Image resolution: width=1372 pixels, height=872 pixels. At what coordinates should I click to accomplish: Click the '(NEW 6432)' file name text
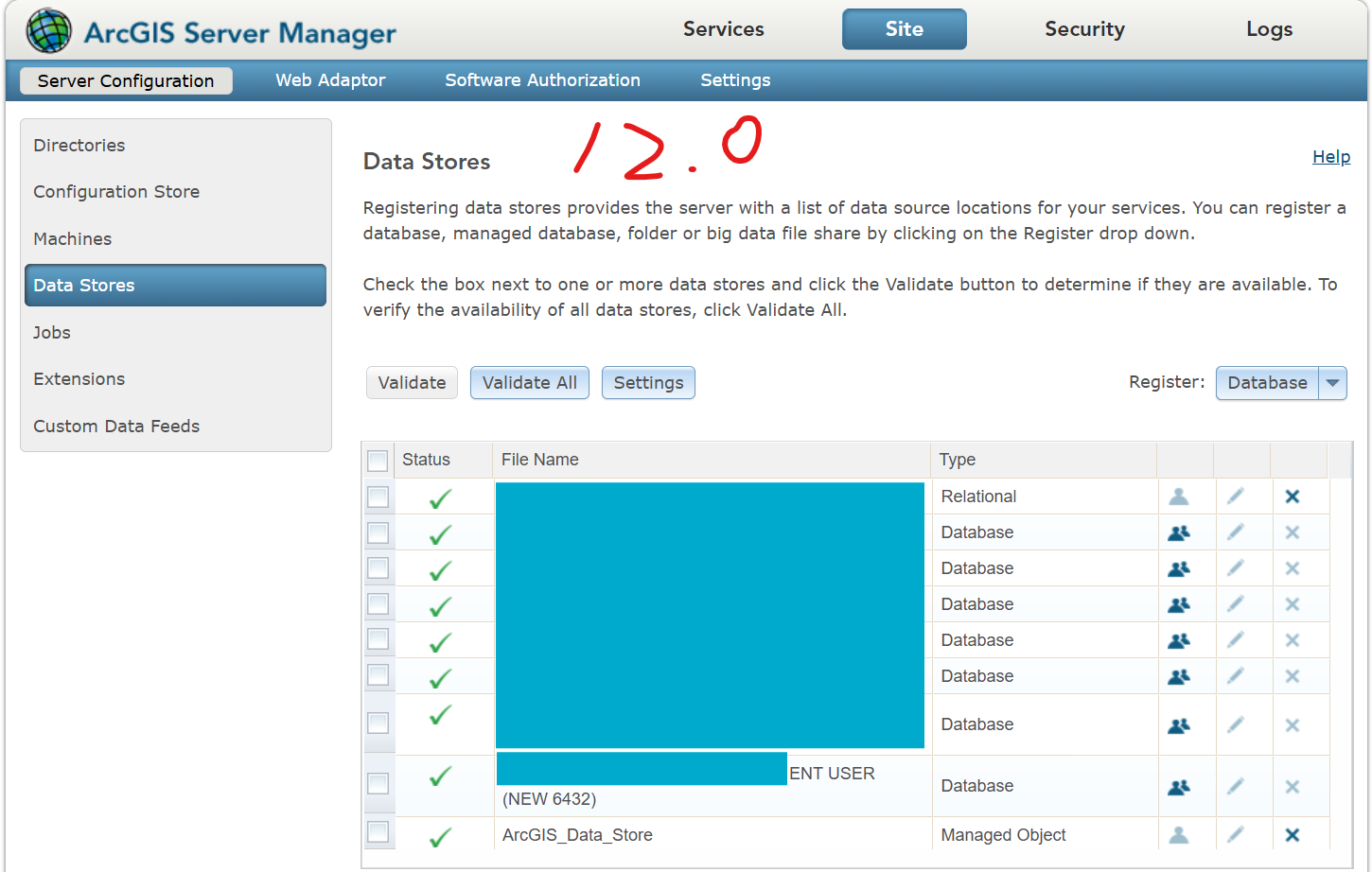tap(549, 799)
